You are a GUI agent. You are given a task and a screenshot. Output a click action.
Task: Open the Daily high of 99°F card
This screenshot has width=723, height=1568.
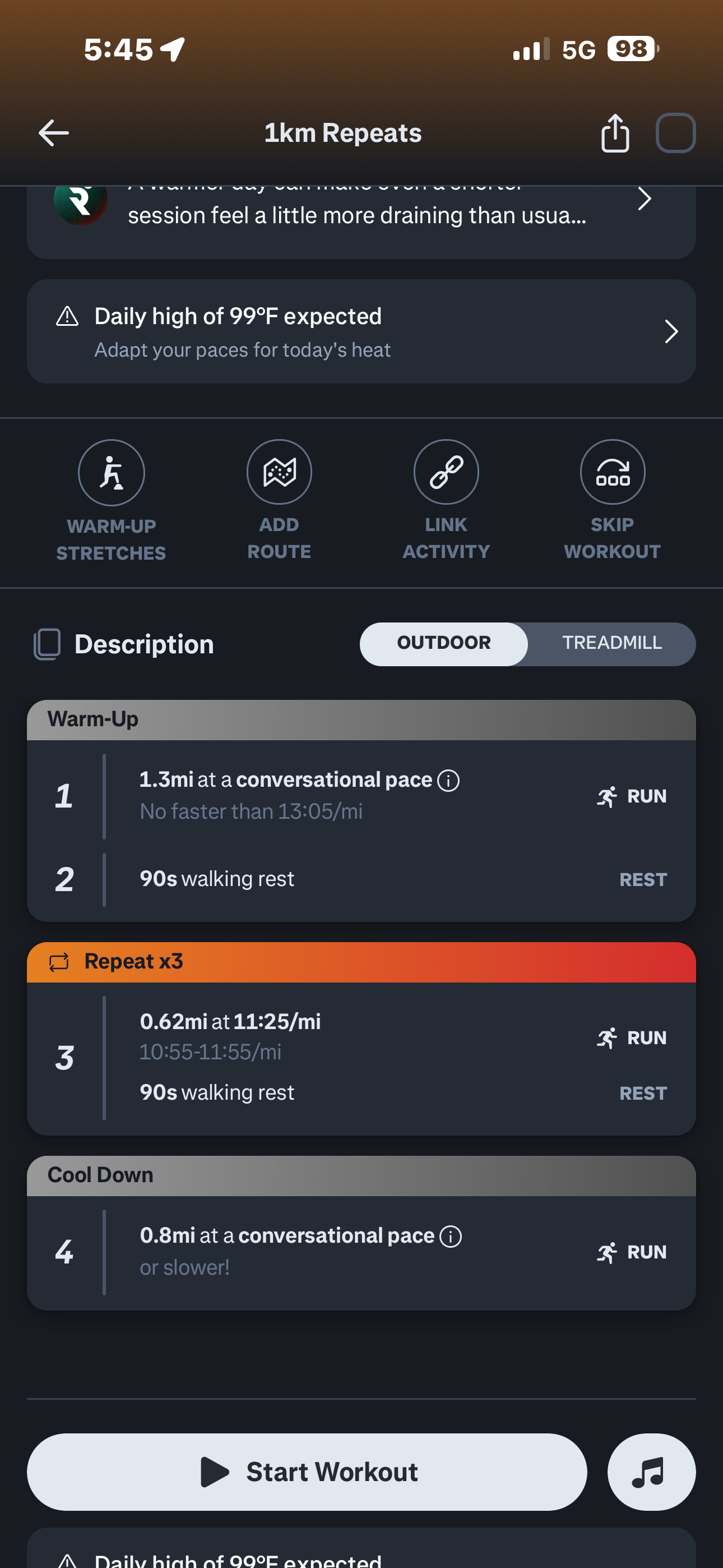coord(361,332)
